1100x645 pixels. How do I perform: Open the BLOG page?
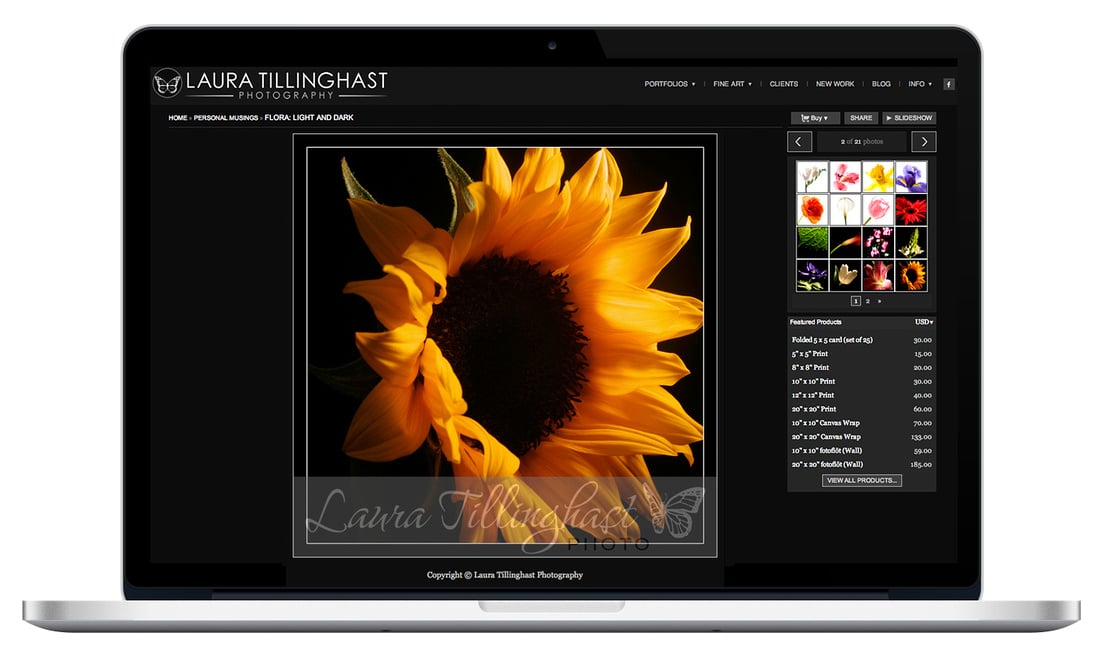[881, 84]
